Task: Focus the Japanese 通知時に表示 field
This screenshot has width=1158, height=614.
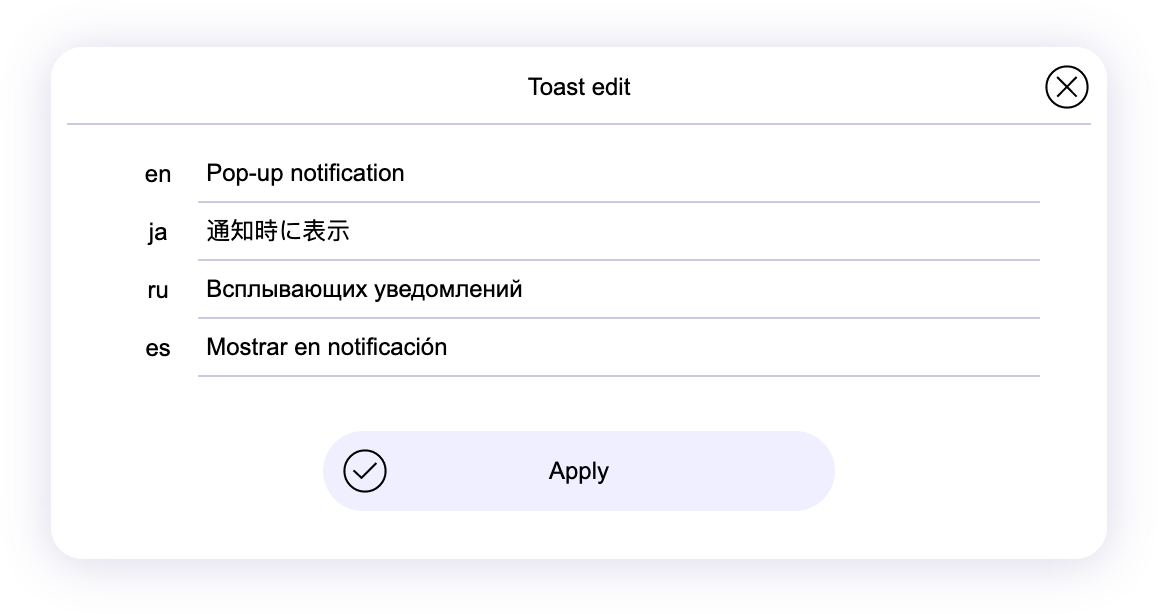Action: pyautogui.click(x=618, y=232)
